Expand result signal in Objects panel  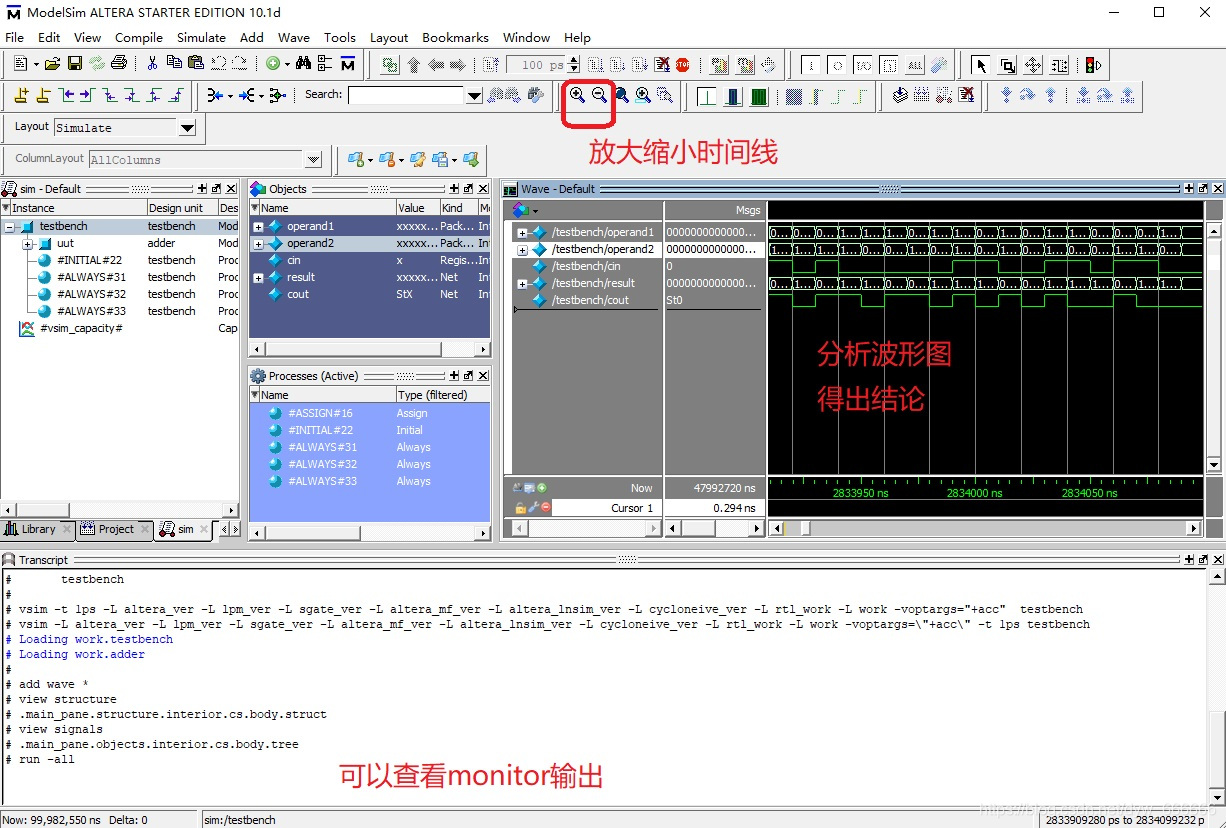(258, 278)
